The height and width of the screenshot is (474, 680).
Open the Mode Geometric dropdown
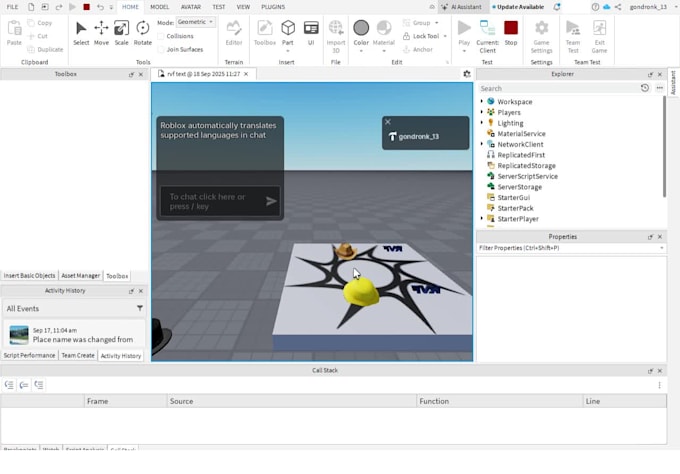196,22
